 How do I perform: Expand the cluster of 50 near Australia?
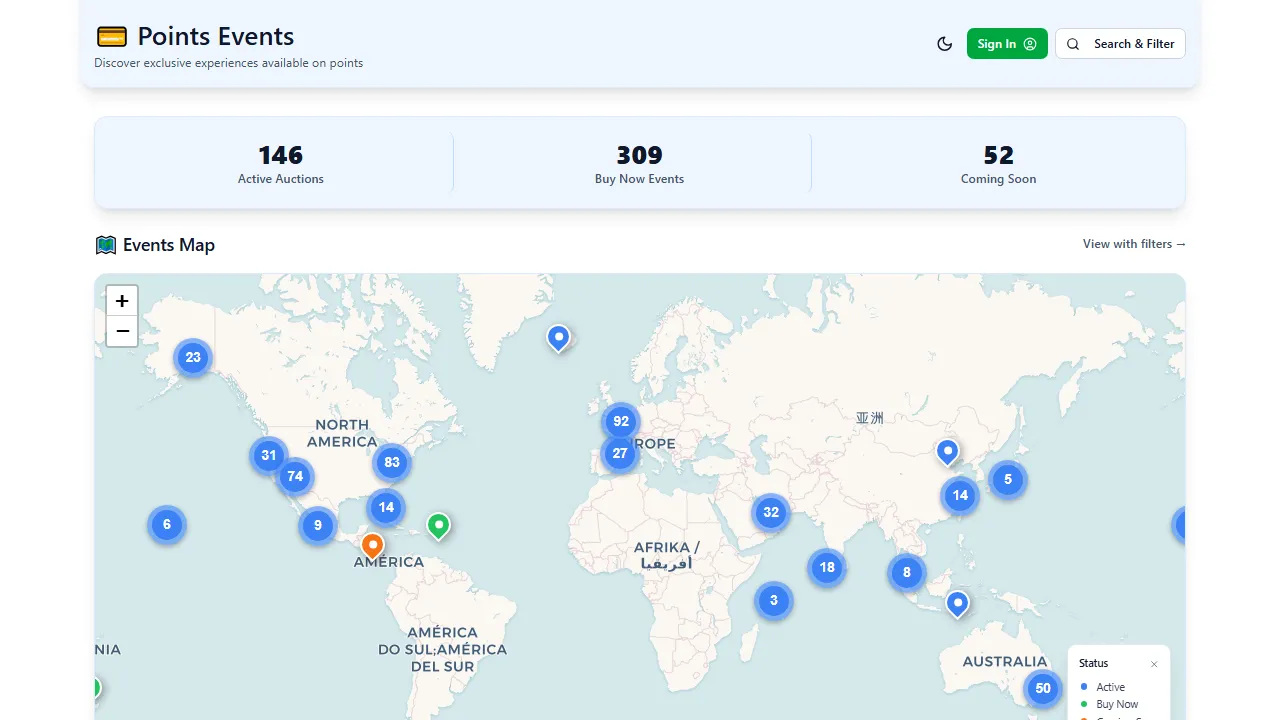(1043, 688)
